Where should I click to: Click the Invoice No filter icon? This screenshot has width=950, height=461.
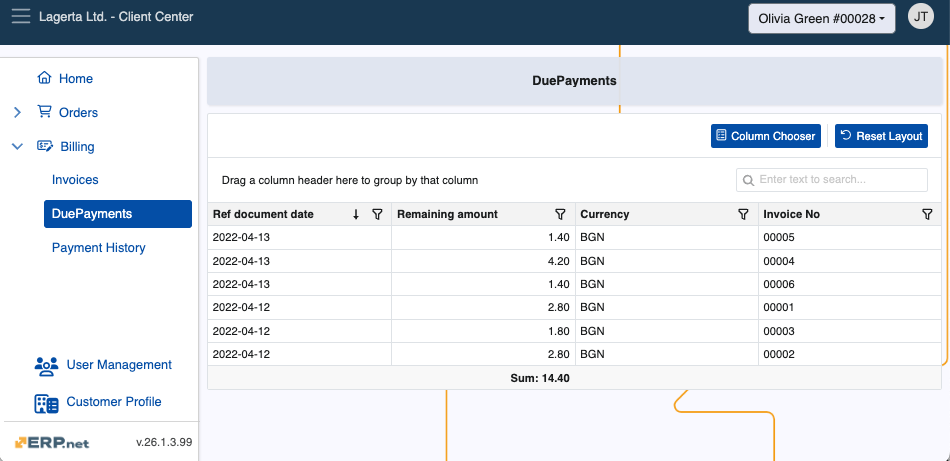tap(927, 214)
